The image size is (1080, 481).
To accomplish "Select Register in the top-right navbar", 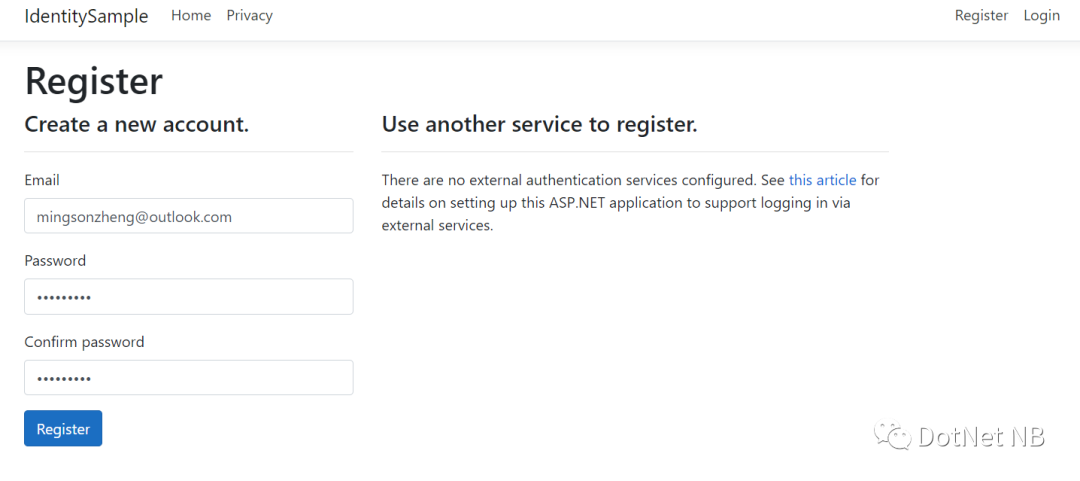I will point(982,15).
